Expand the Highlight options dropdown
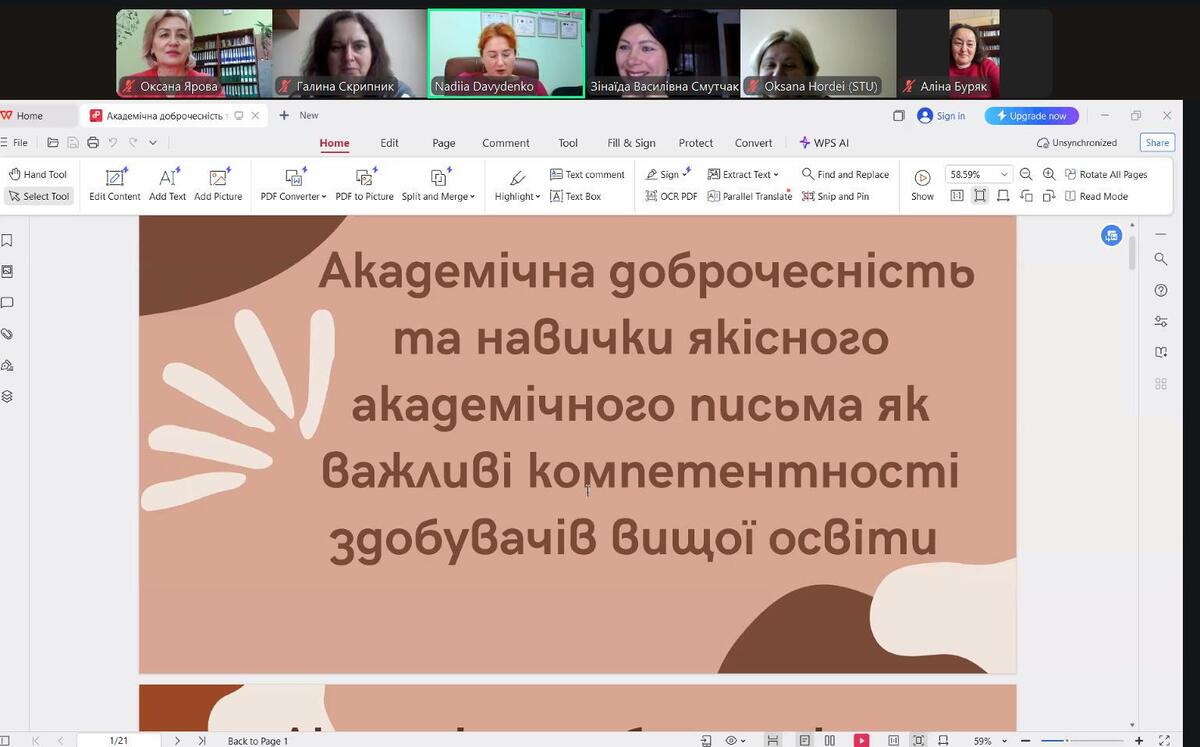The height and width of the screenshot is (747, 1200). pyautogui.click(x=517, y=196)
